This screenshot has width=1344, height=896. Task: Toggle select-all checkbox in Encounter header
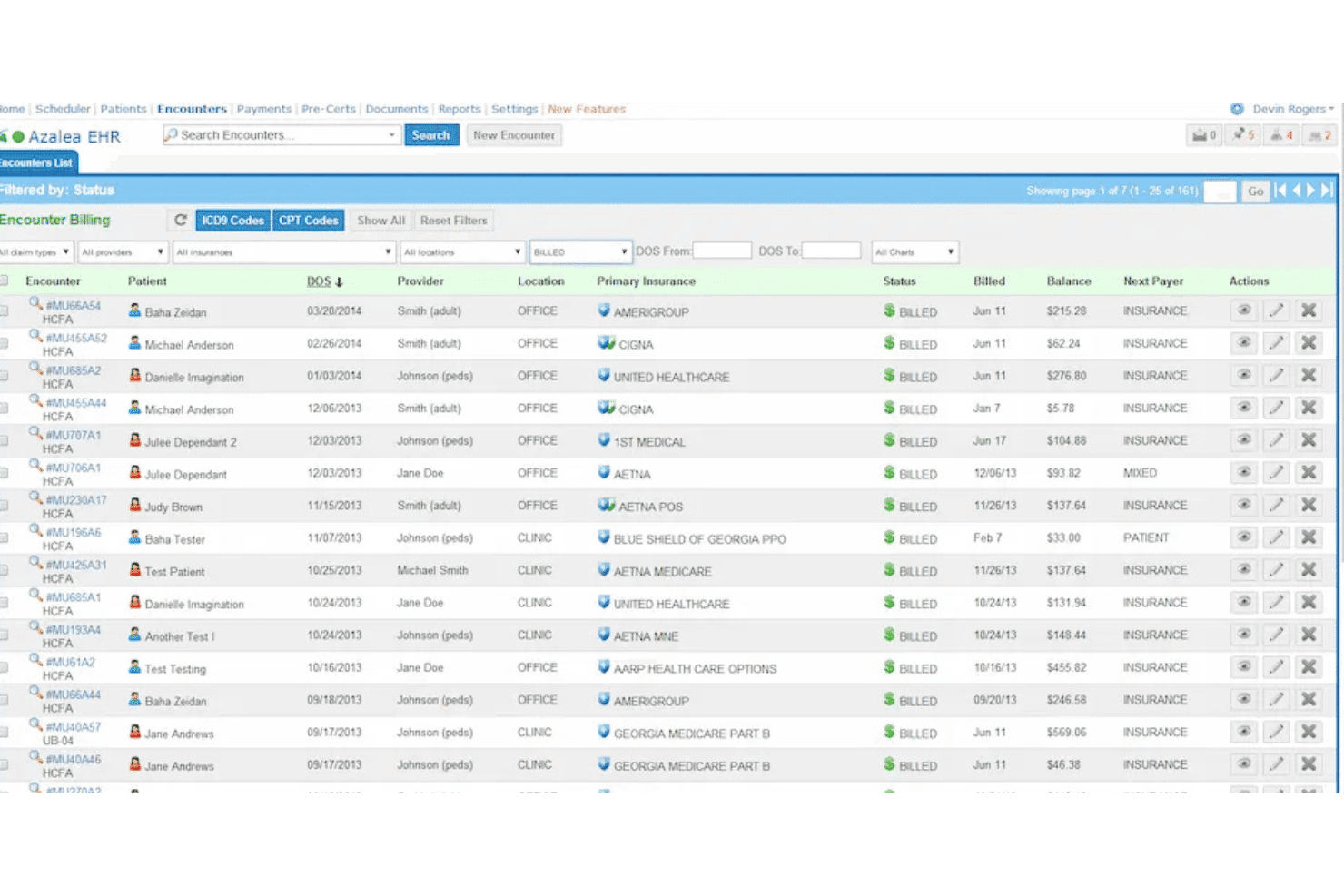[x=4, y=281]
